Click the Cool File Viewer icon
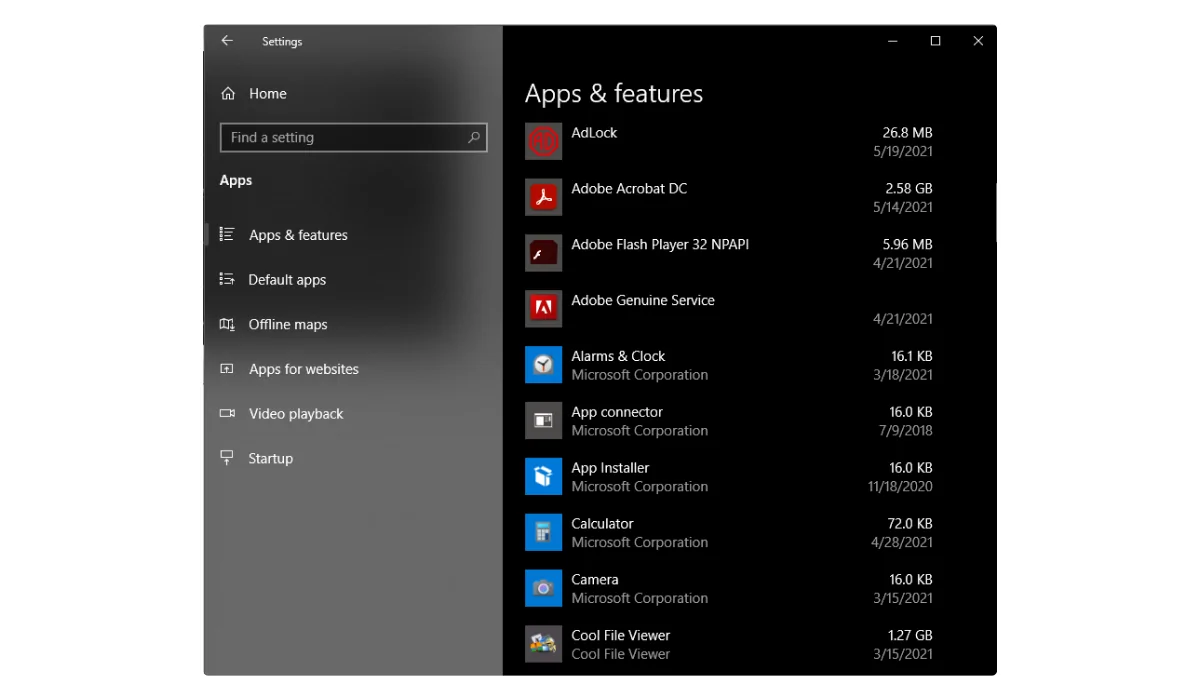This screenshot has height=700, width=1200. [543, 644]
